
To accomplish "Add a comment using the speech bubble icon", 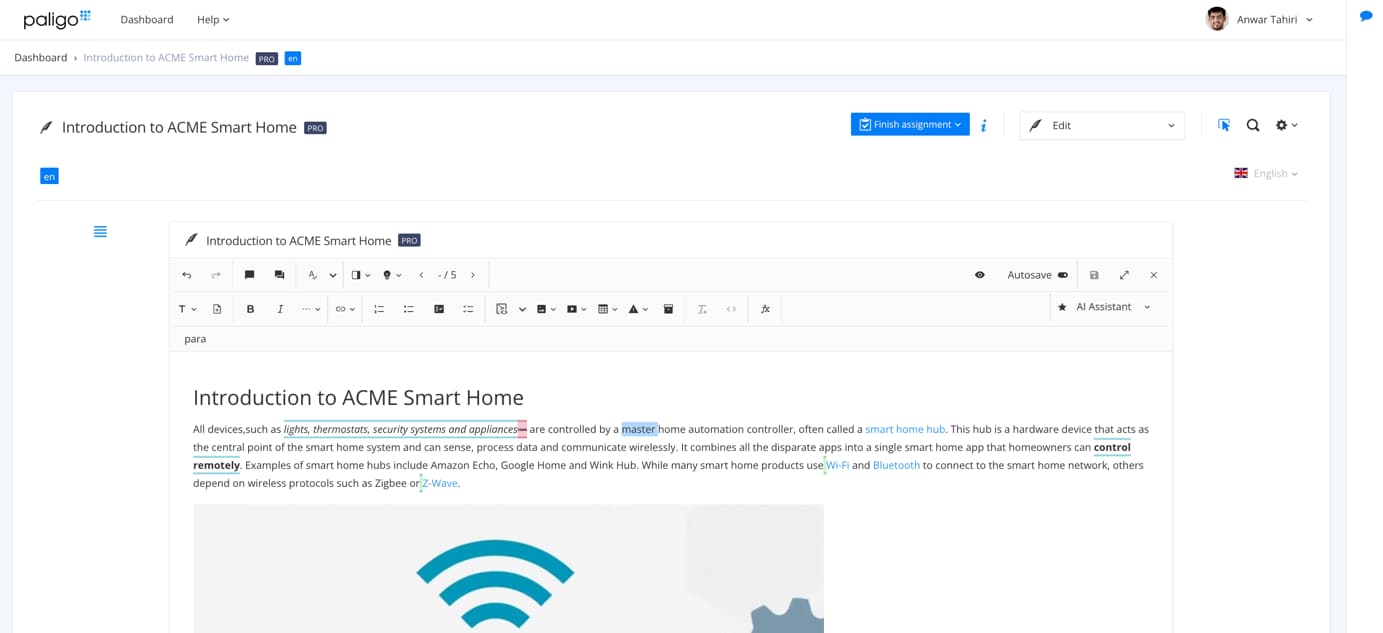I will coord(250,275).
